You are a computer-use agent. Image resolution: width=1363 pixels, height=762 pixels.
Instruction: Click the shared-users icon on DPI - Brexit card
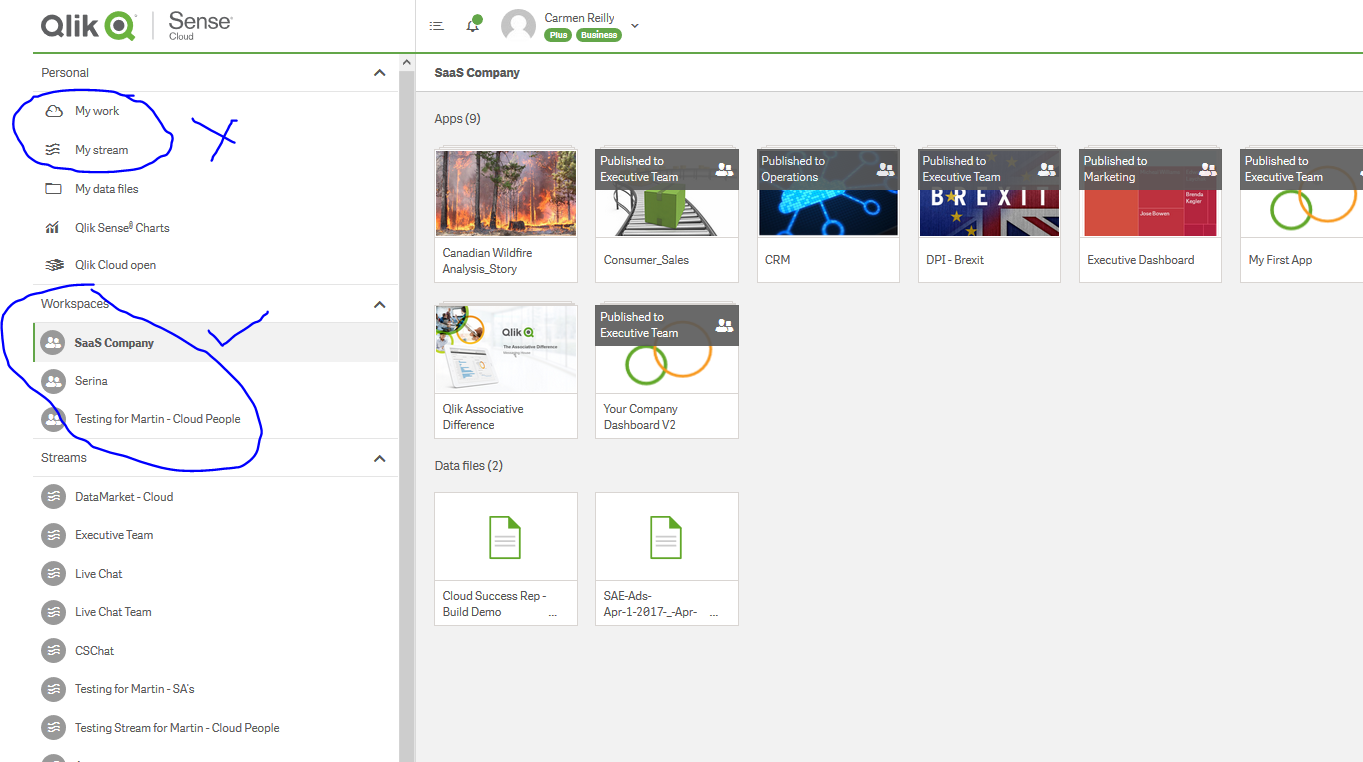coord(1047,170)
